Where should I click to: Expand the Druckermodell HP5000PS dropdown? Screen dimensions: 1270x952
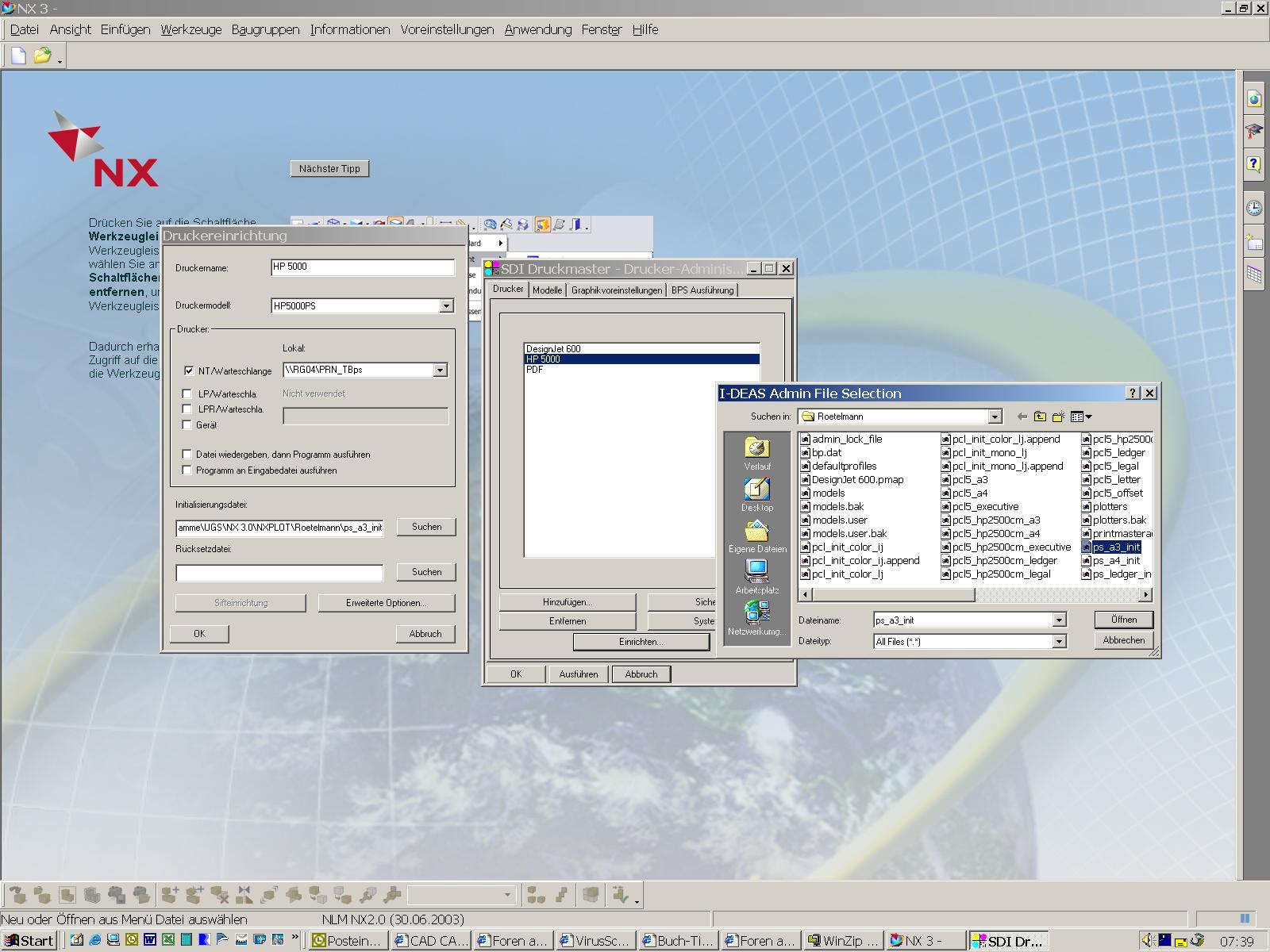pyautogui.click(x=446, y=306)
